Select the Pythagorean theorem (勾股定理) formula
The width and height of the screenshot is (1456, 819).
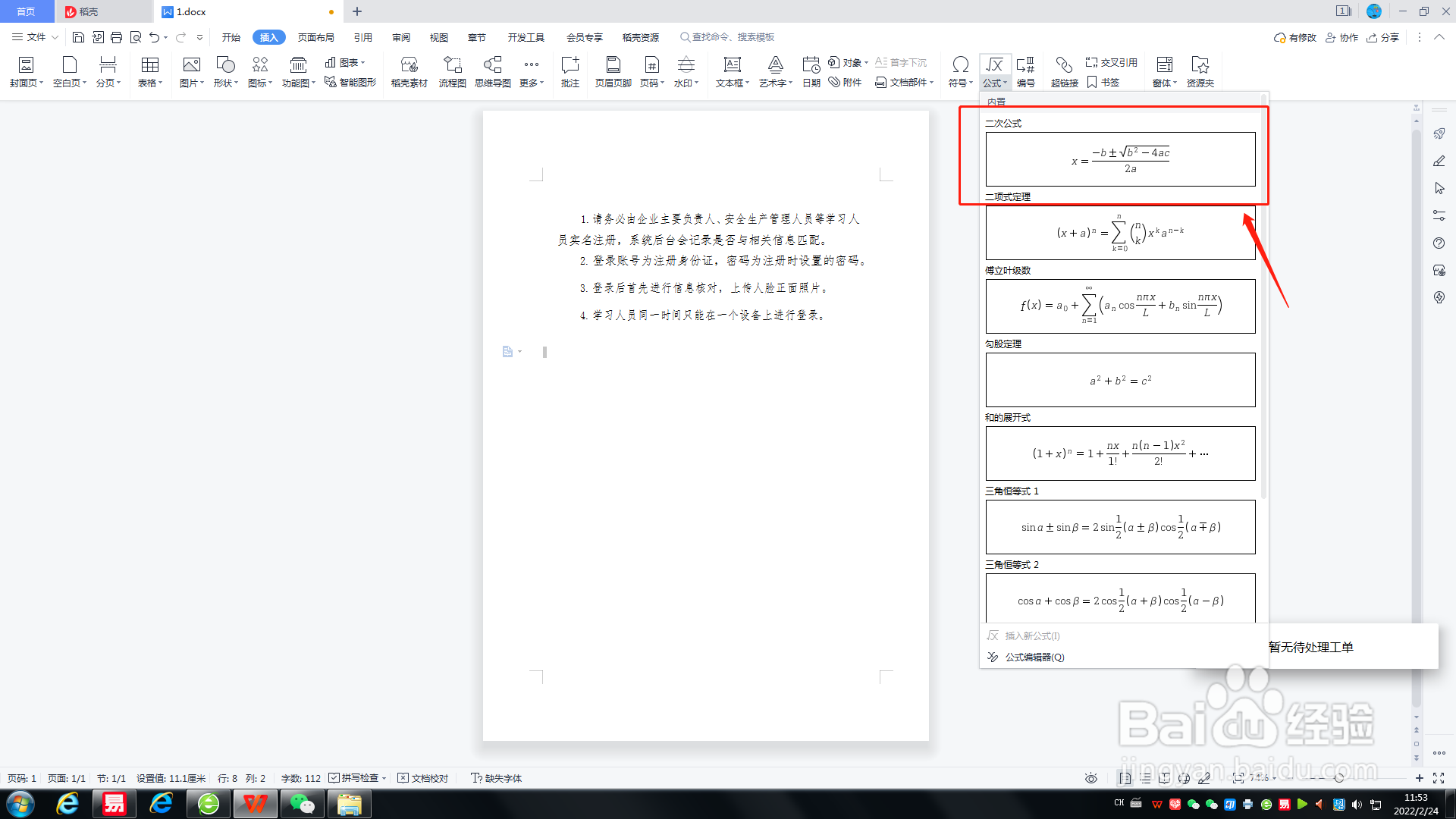pyautogui.click(x=1120, y=379)
